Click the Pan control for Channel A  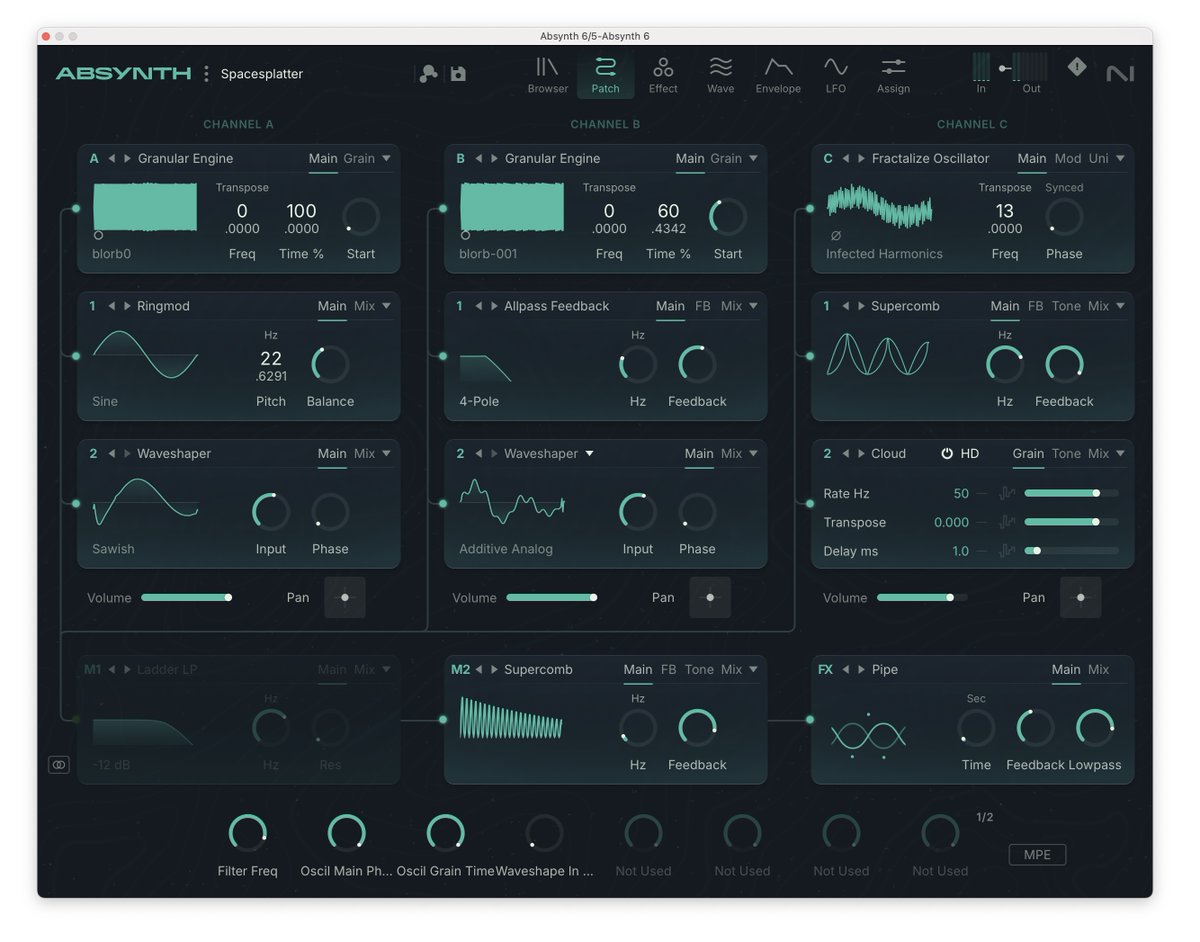[345, 597]
